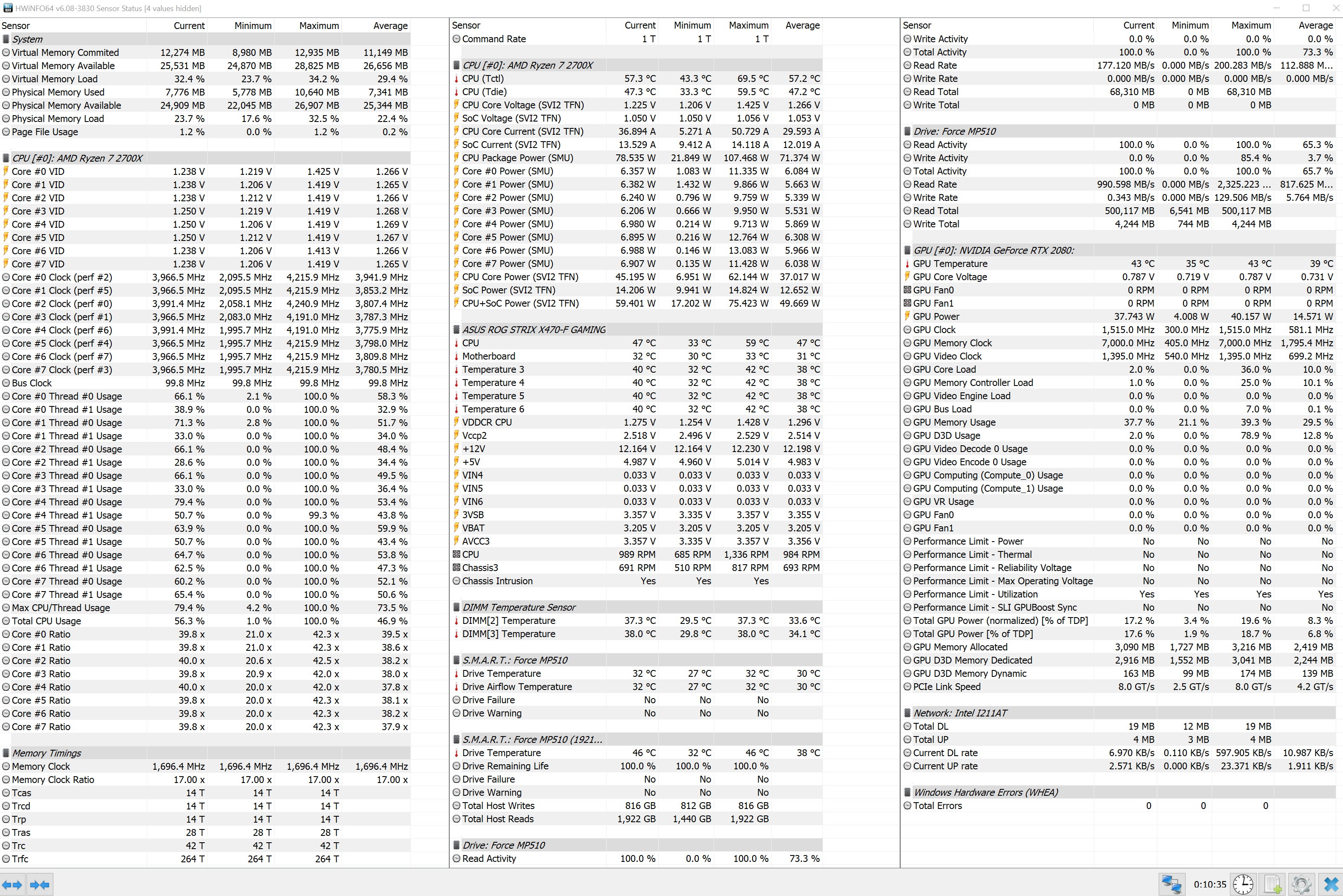Viewport: 1343px width, 896px height.
Task: Click the Sensor column header in middle panel
Action: (466, 25)
